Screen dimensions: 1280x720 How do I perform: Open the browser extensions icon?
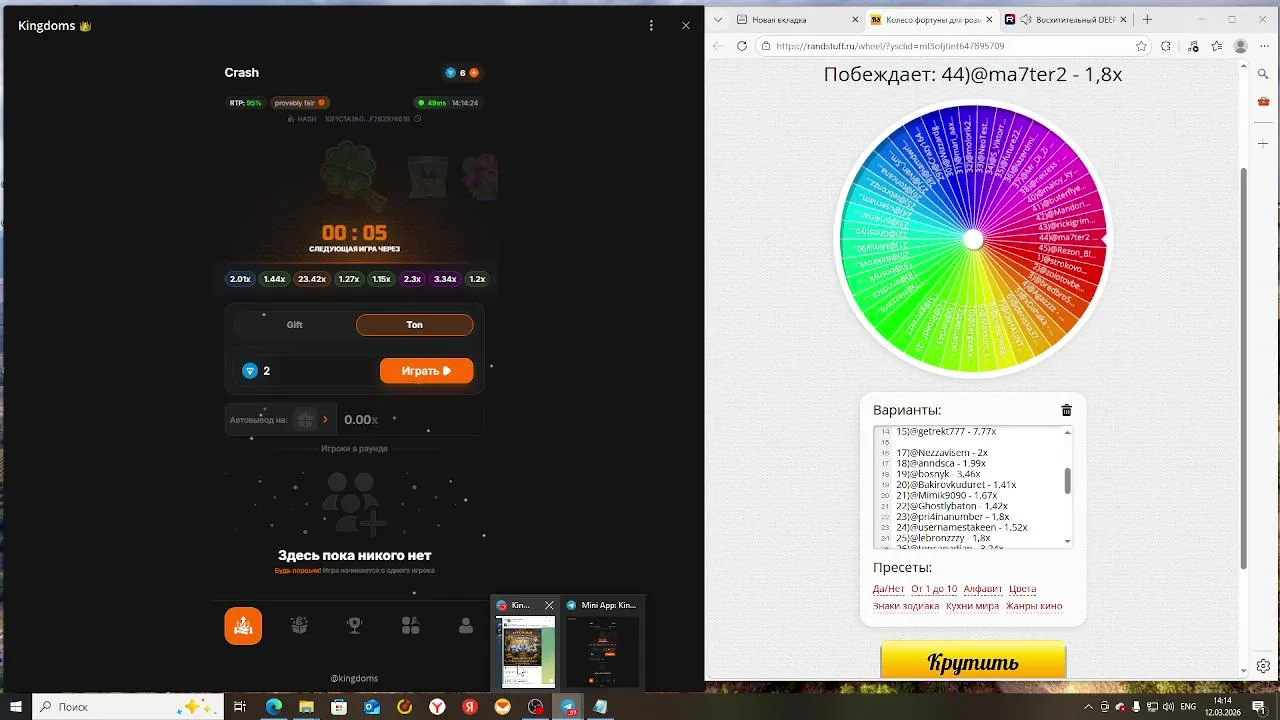coord(1166,46)
